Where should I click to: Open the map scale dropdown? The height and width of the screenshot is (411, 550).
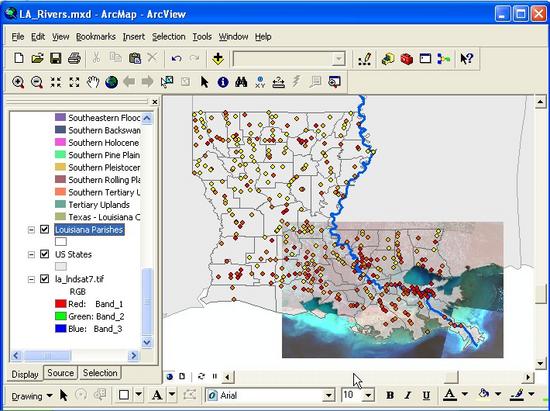tap(338, 59)
